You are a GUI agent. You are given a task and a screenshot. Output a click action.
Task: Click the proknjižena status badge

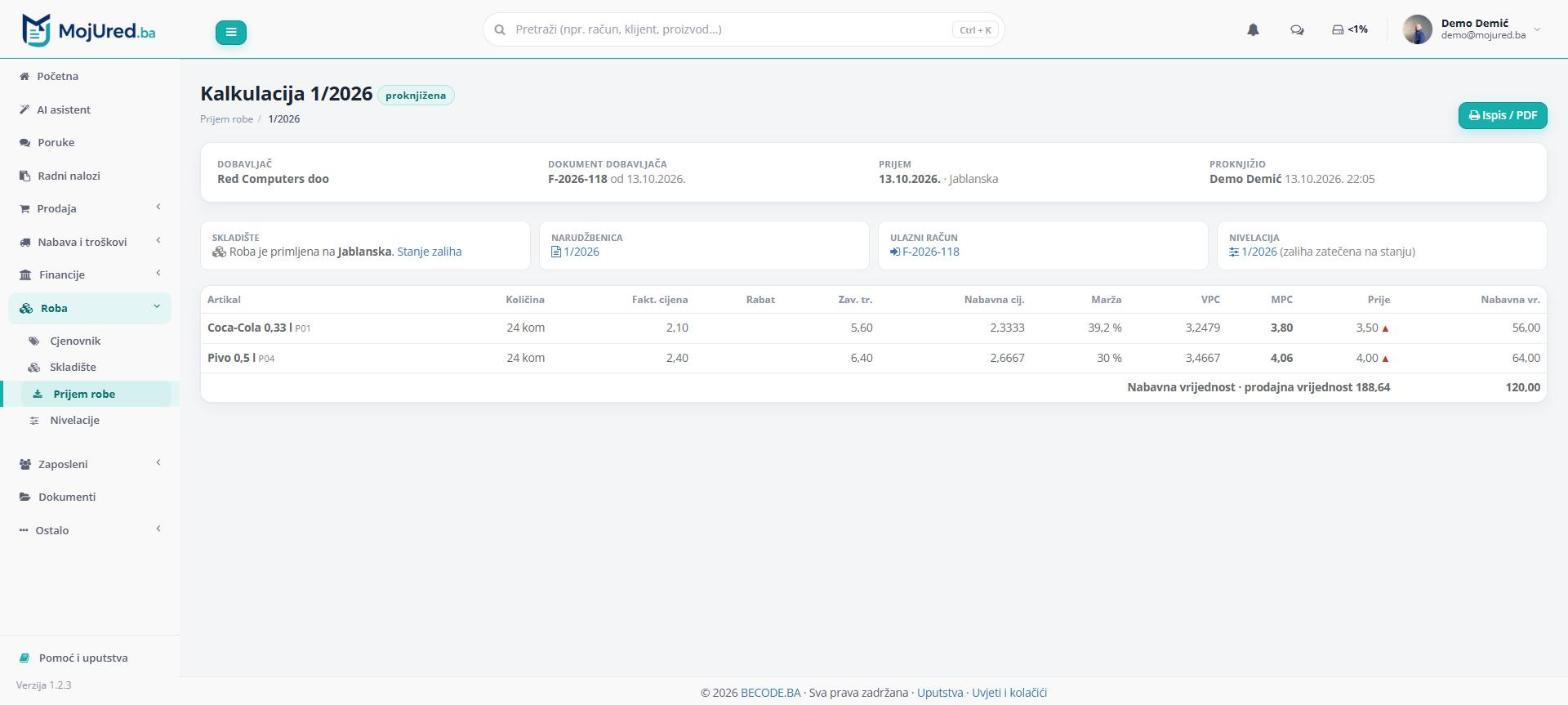416,95
